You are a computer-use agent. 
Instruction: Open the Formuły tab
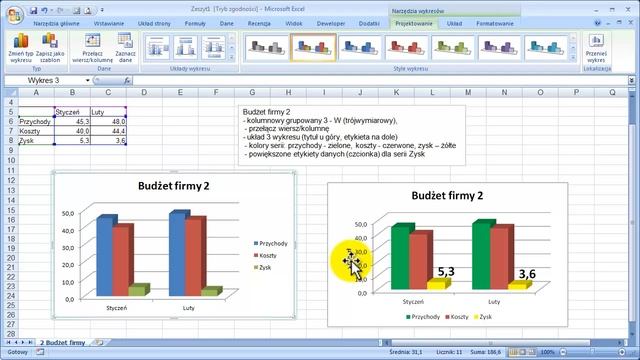pyautogui.click(x=195, y=24)
